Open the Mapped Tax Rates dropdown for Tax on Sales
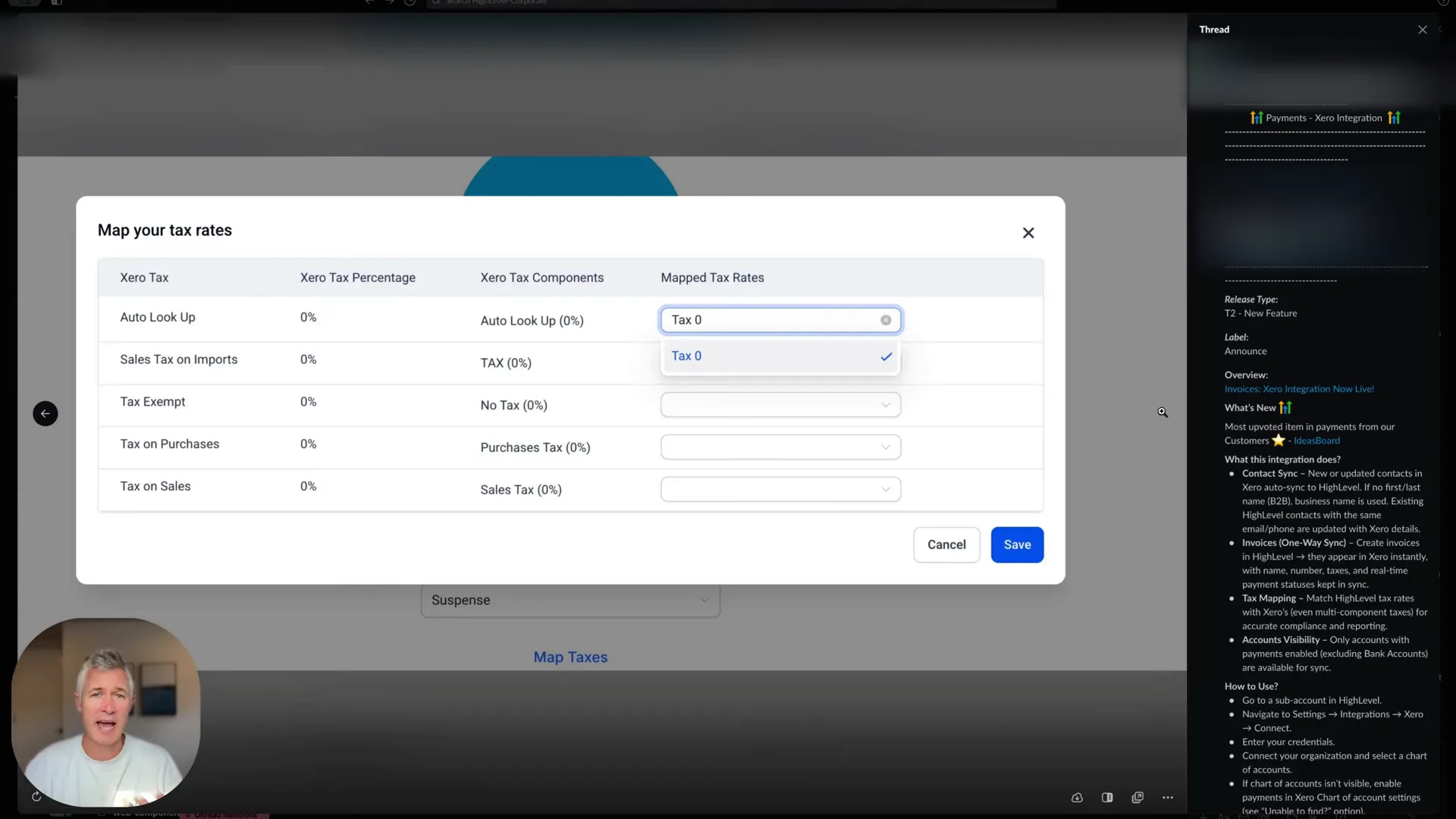This screenshot has height=819, width=1456. (x=780, y=490)
